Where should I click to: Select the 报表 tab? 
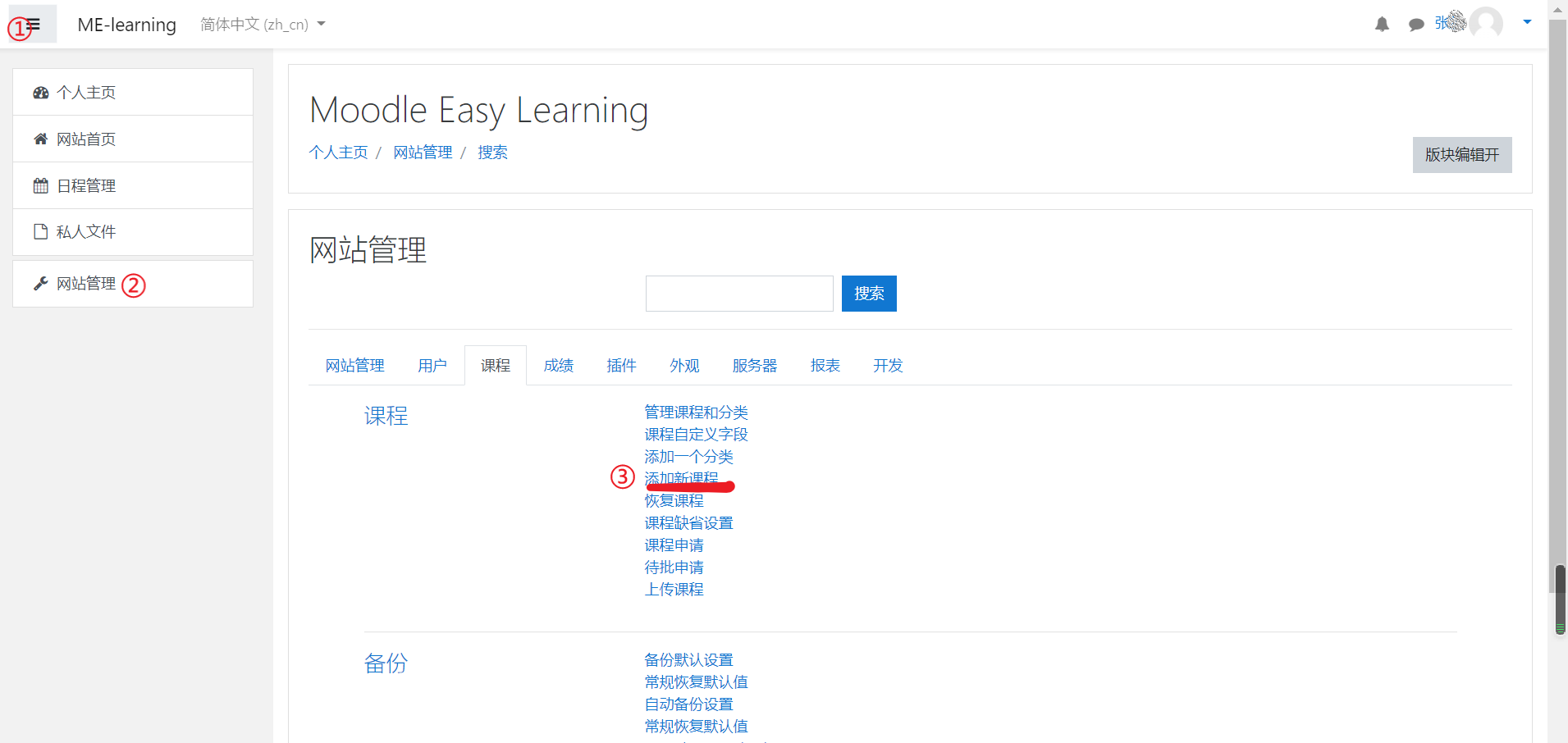point(825,365)
